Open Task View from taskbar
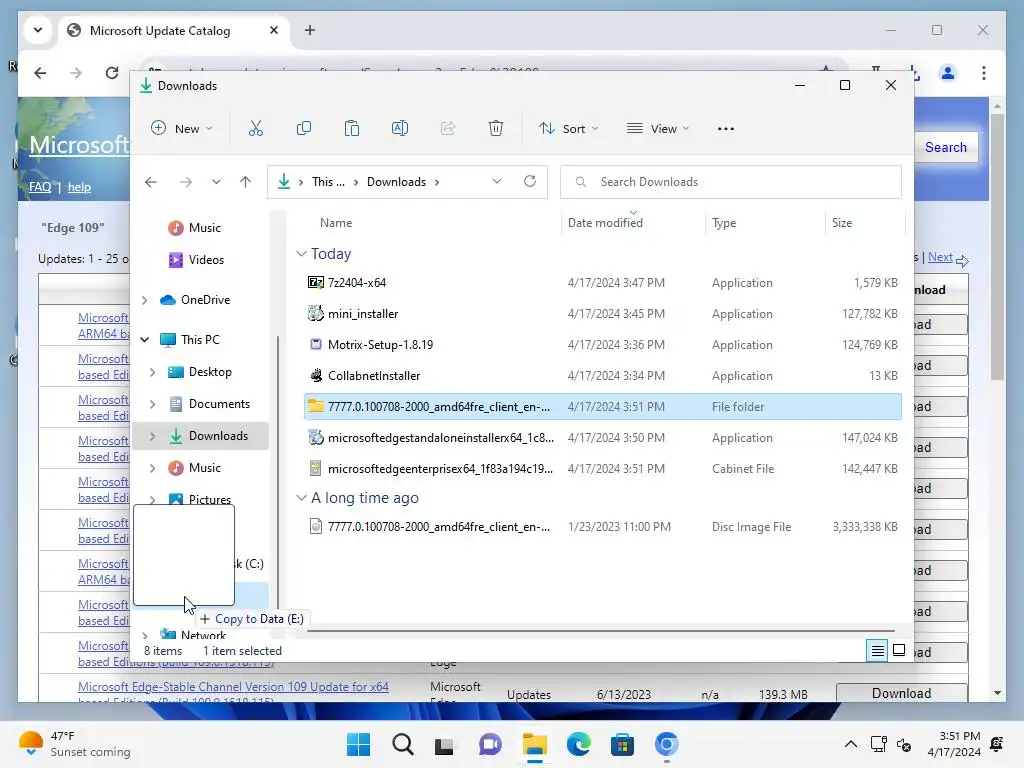This screenshot has height=768, width=1024. (444, 745)
